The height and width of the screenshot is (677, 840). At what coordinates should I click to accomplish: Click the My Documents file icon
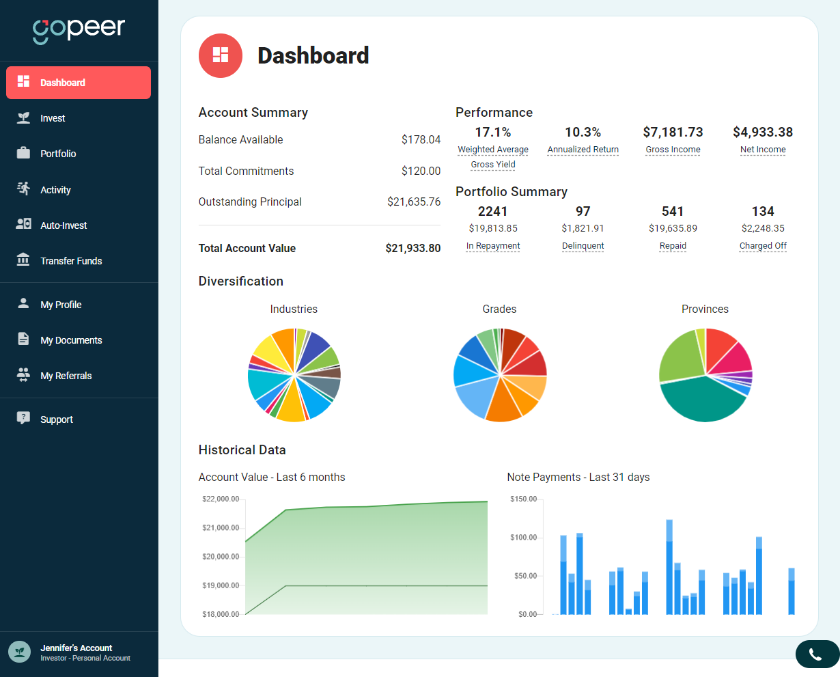(x=23, y=340)
